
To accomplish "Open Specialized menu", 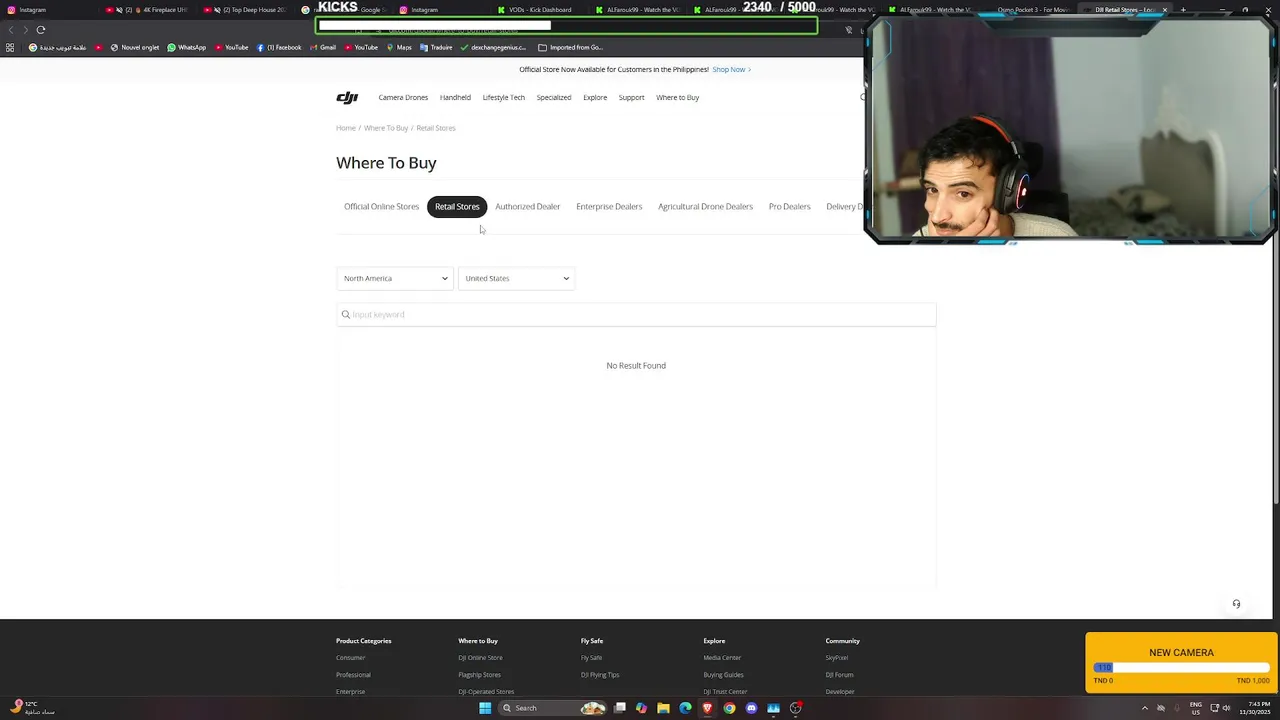I will click(x=553, y=97).
